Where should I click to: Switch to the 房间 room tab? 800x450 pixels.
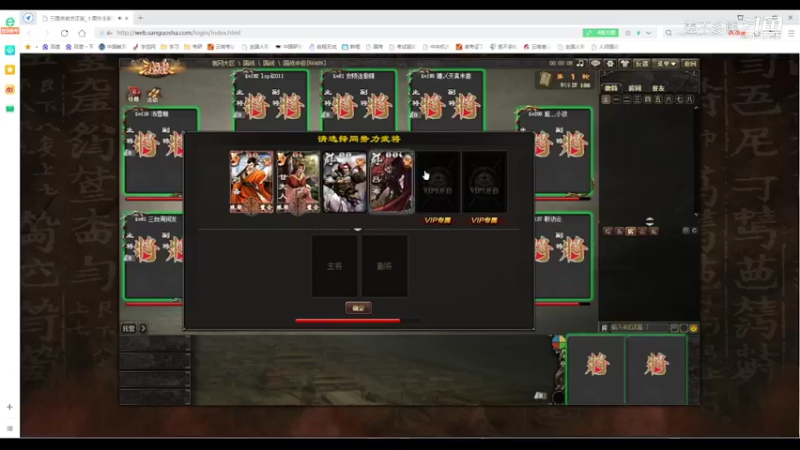click(635, 88)
